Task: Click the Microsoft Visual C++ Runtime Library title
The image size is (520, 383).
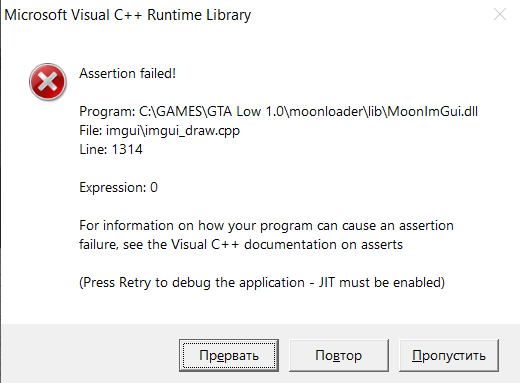Action: tap(128, 15)
